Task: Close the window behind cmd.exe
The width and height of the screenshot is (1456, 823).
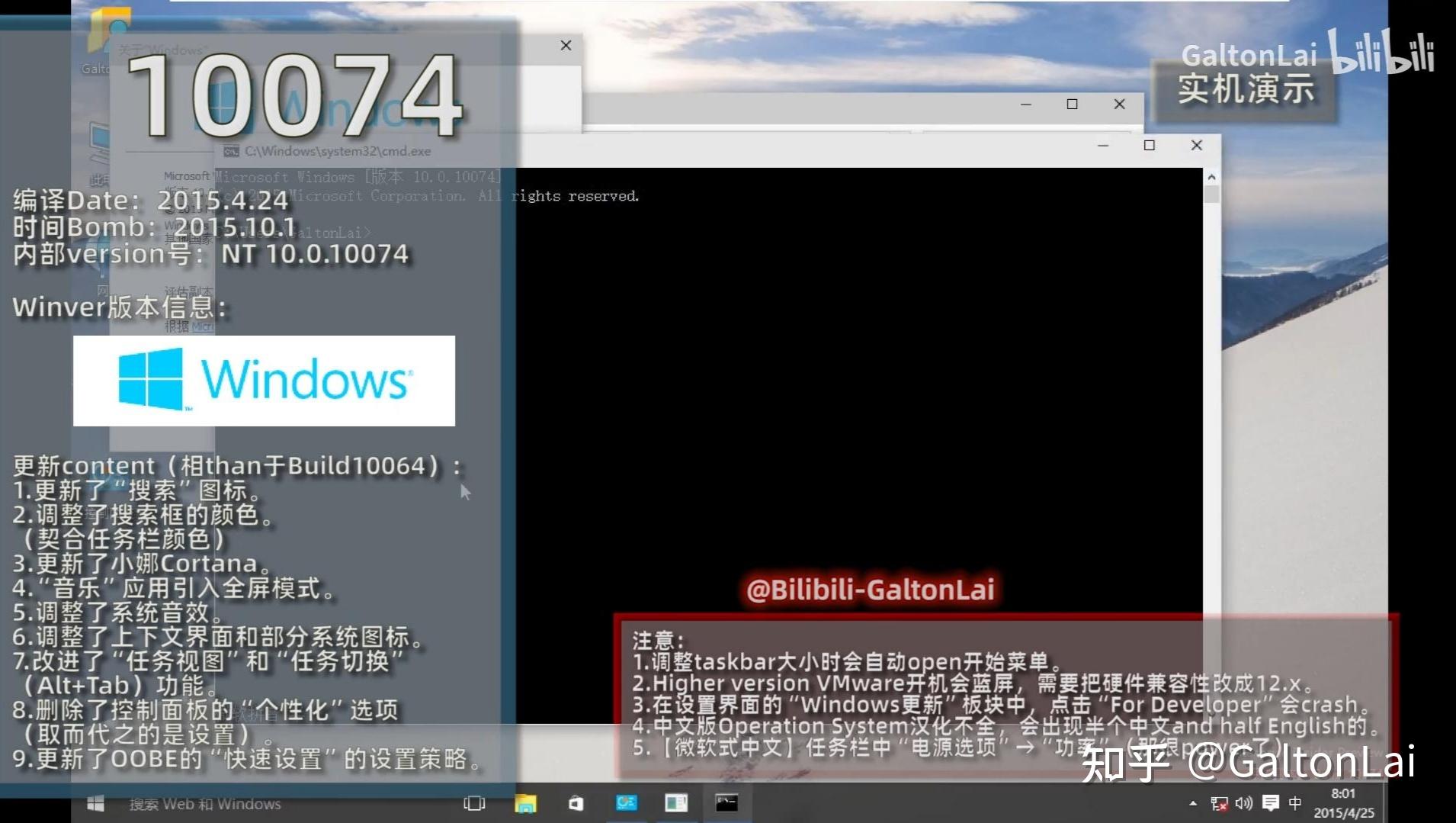Action: click(1119, 104)
